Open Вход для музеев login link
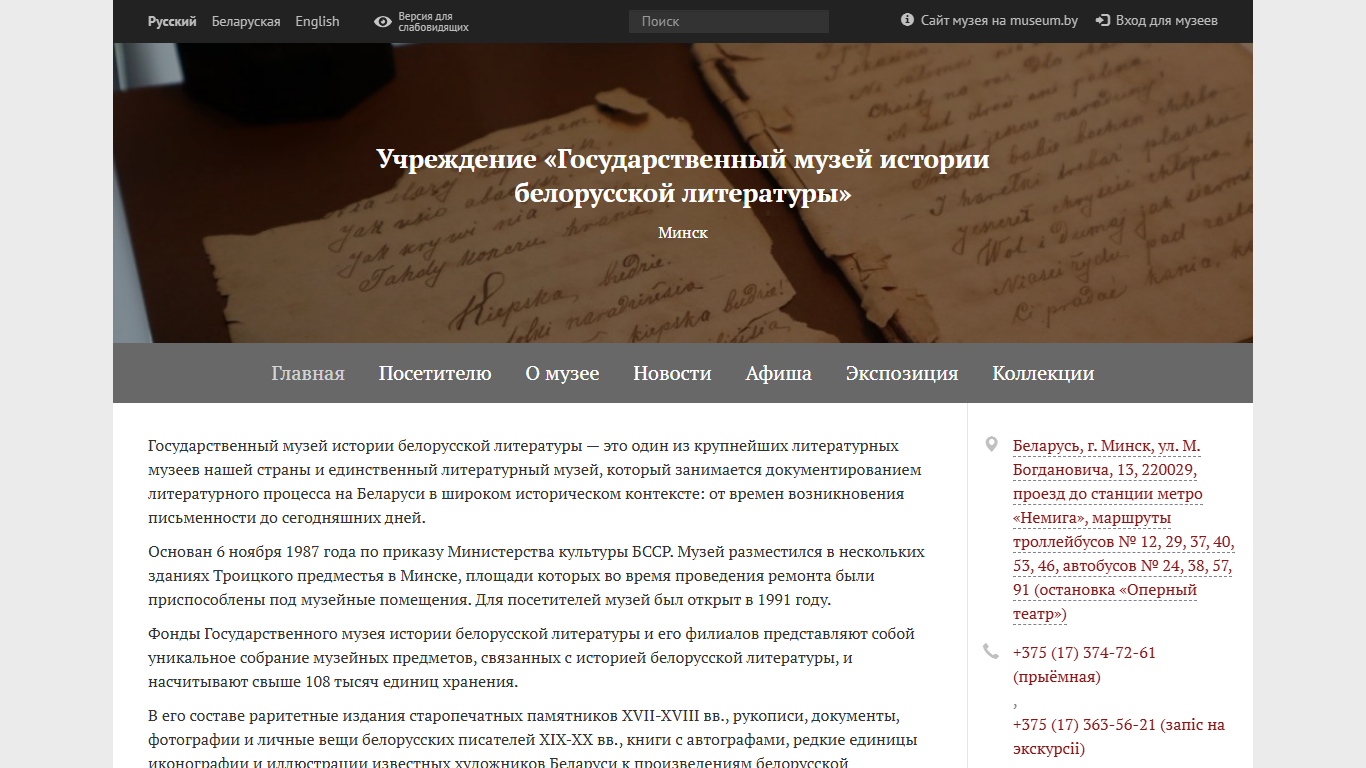Screen dimensions: 1366x768 (1166, 20)
